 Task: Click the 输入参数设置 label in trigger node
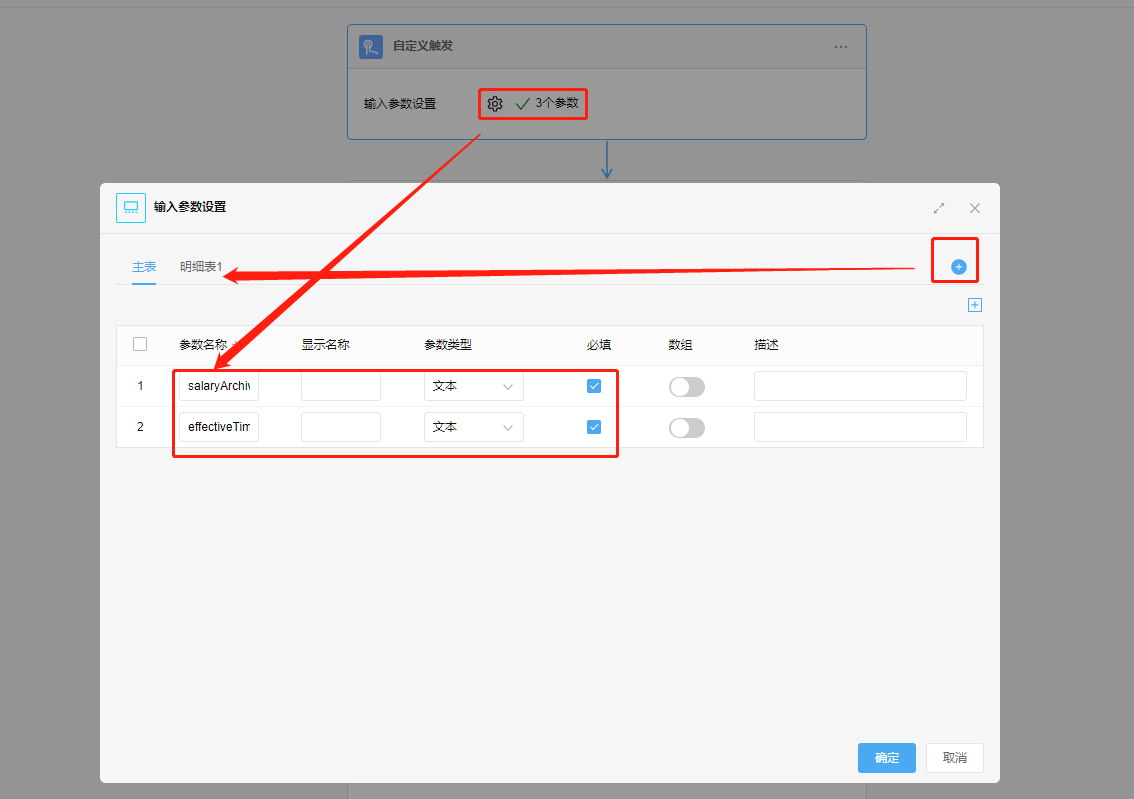click(400, 104)
